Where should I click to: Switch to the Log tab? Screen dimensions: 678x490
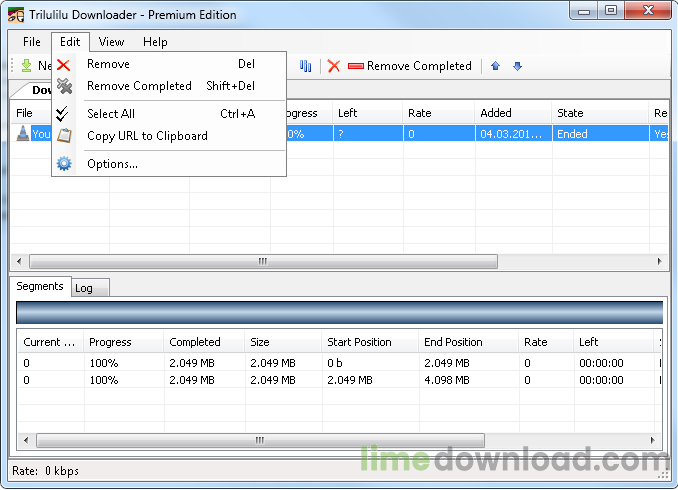click(90, 288)
